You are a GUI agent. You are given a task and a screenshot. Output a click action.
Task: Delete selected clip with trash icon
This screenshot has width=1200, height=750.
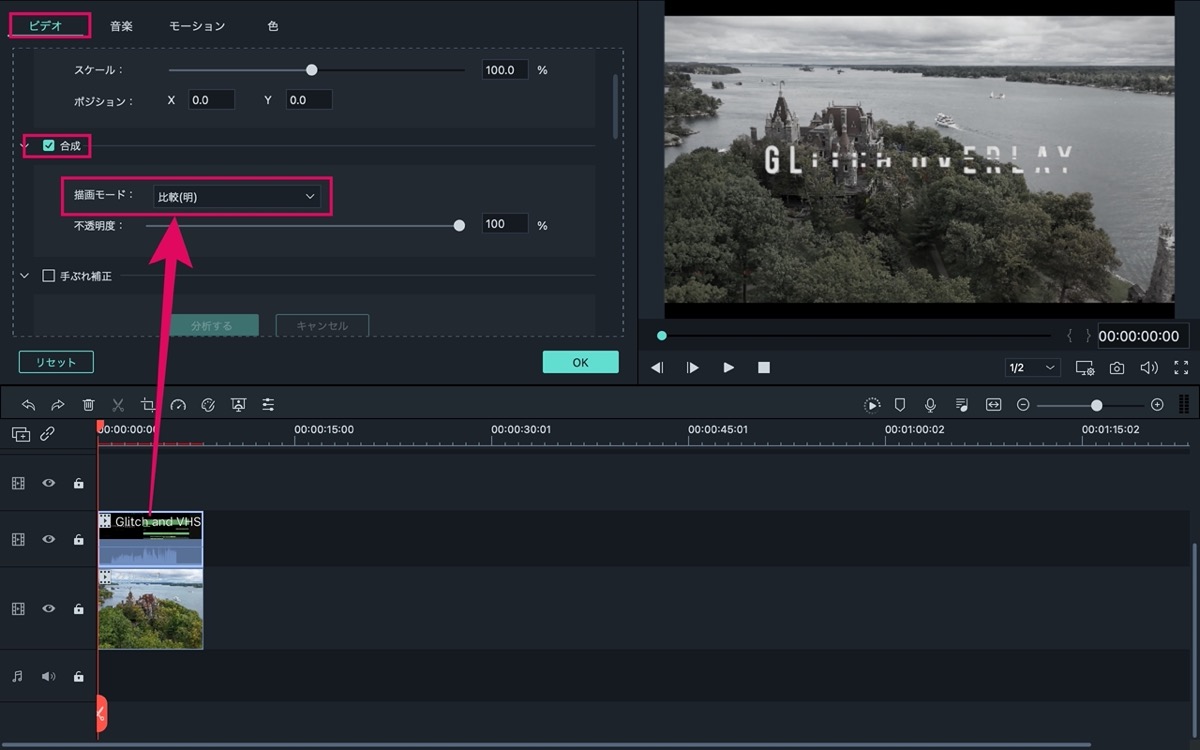pyautogui.click(x=88, y=405)
